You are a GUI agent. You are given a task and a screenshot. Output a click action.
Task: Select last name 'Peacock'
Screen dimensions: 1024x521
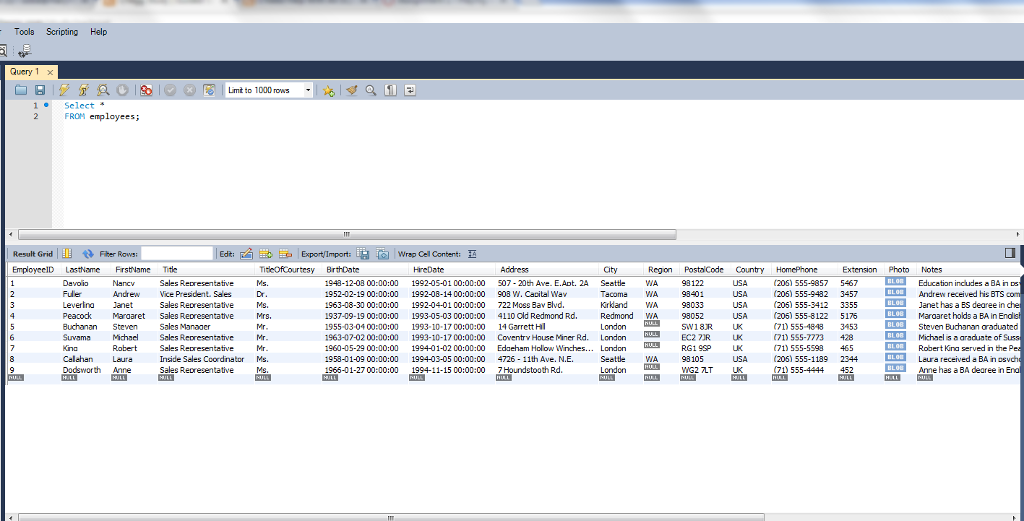point(77,316)
